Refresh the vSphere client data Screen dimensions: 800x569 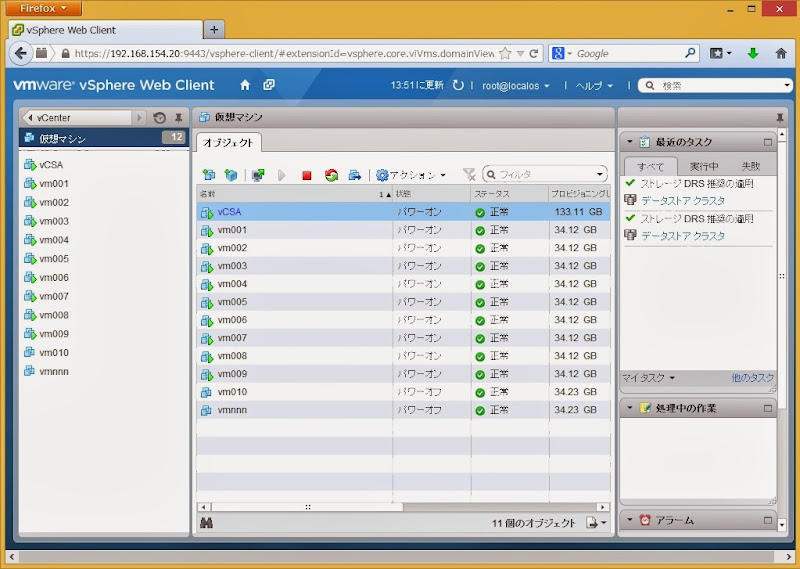(458, 85)
